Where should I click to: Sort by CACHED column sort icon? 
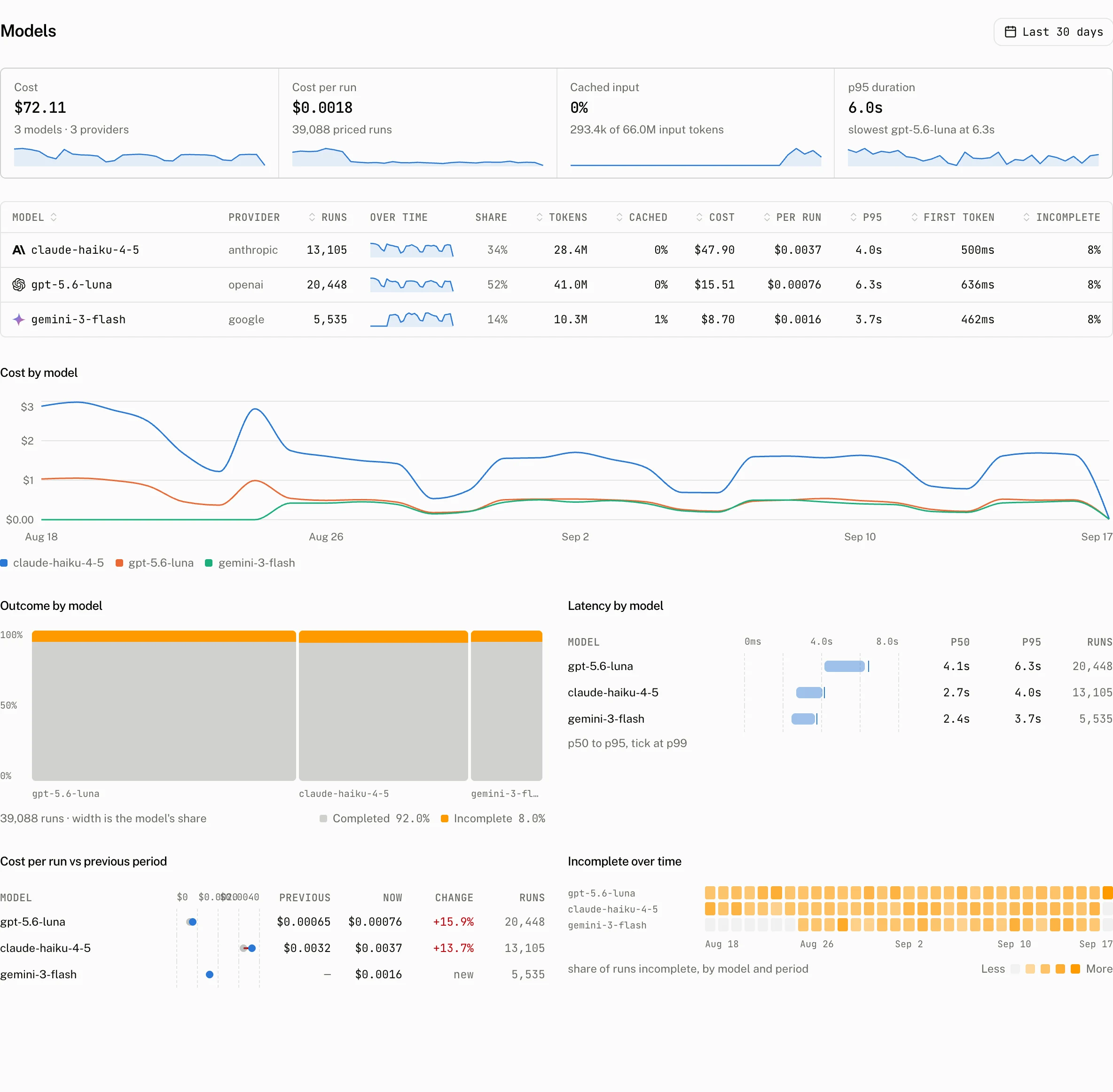pos(619,218)
